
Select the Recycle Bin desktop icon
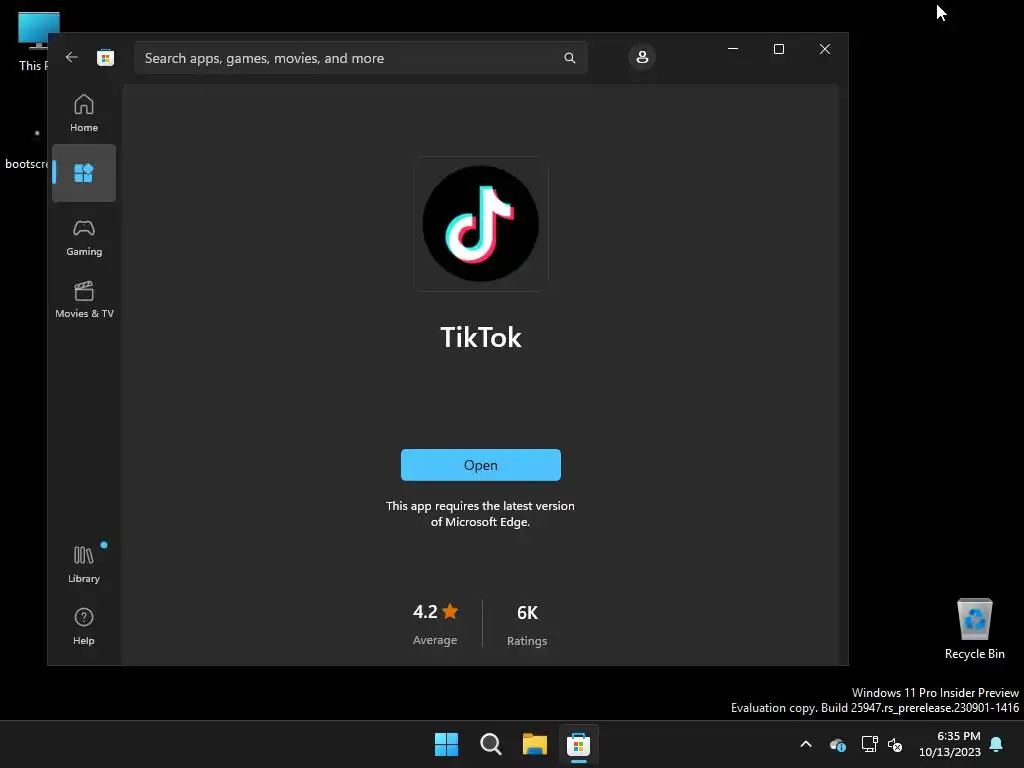click(974, 629)
